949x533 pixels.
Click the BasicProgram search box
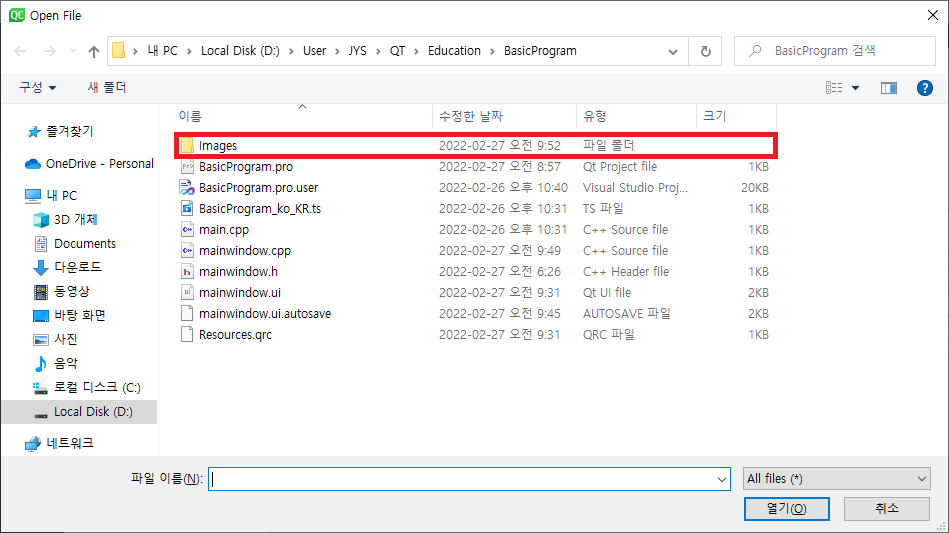pyautogui.click(x=835, y=51)
